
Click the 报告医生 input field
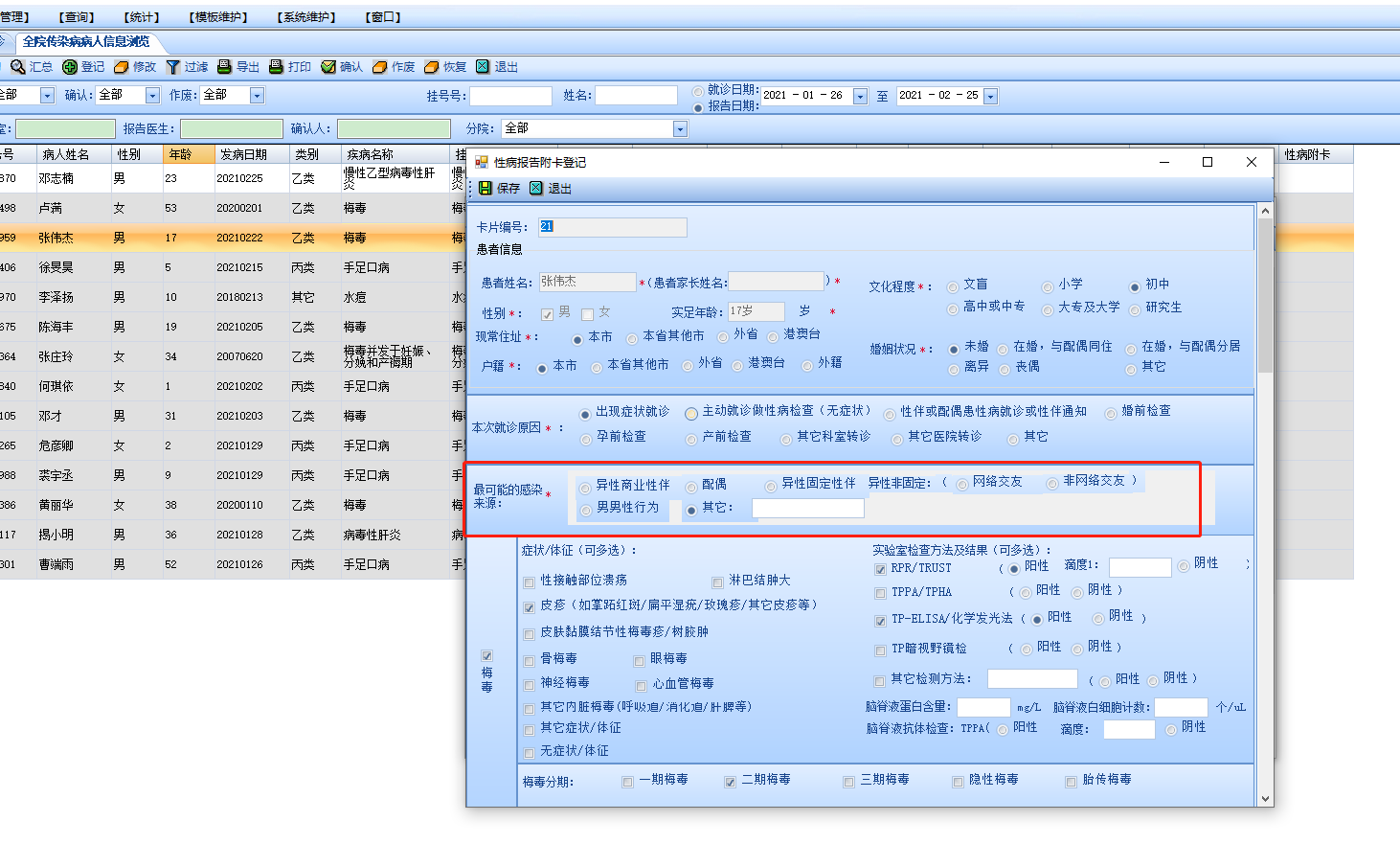point(232,129)
